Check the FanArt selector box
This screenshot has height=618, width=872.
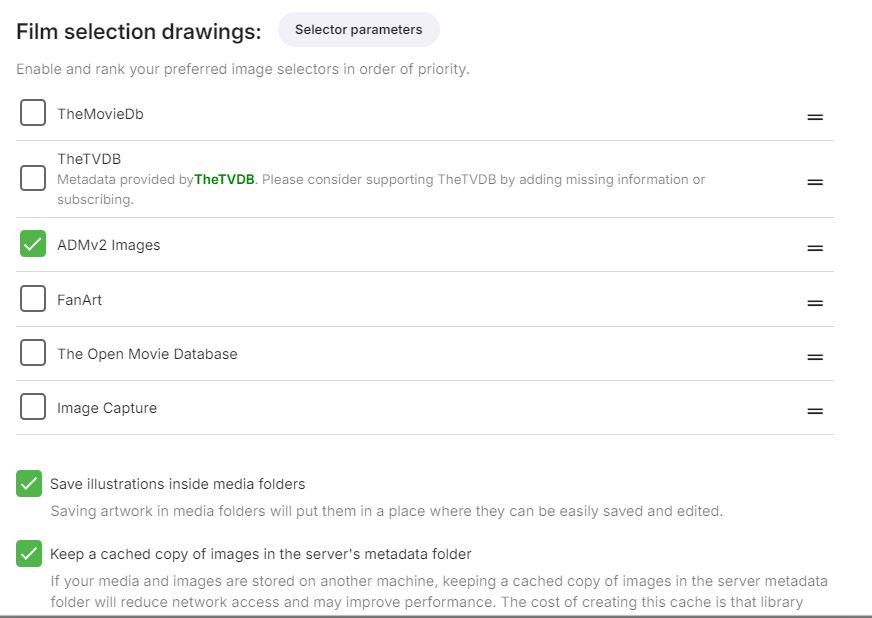tap(33, 299)
